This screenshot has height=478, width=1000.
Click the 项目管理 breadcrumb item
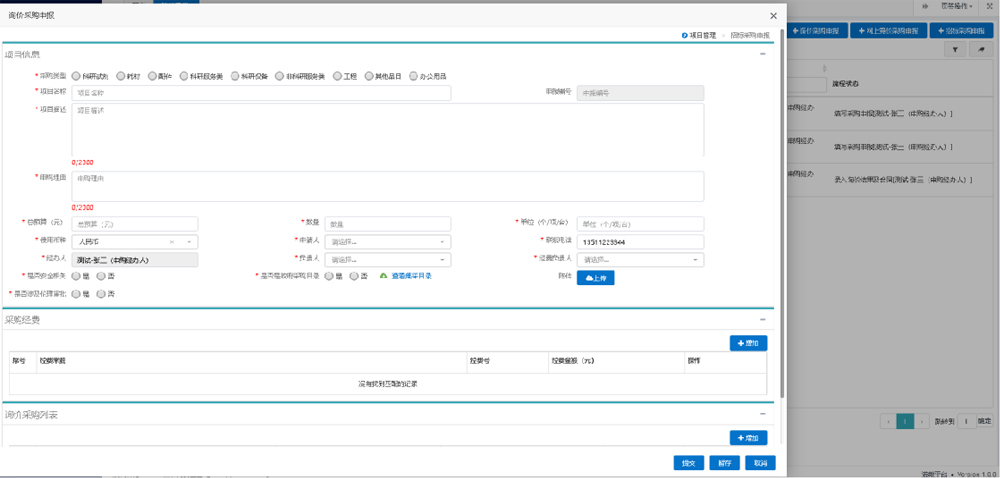(x=699, y=35)
